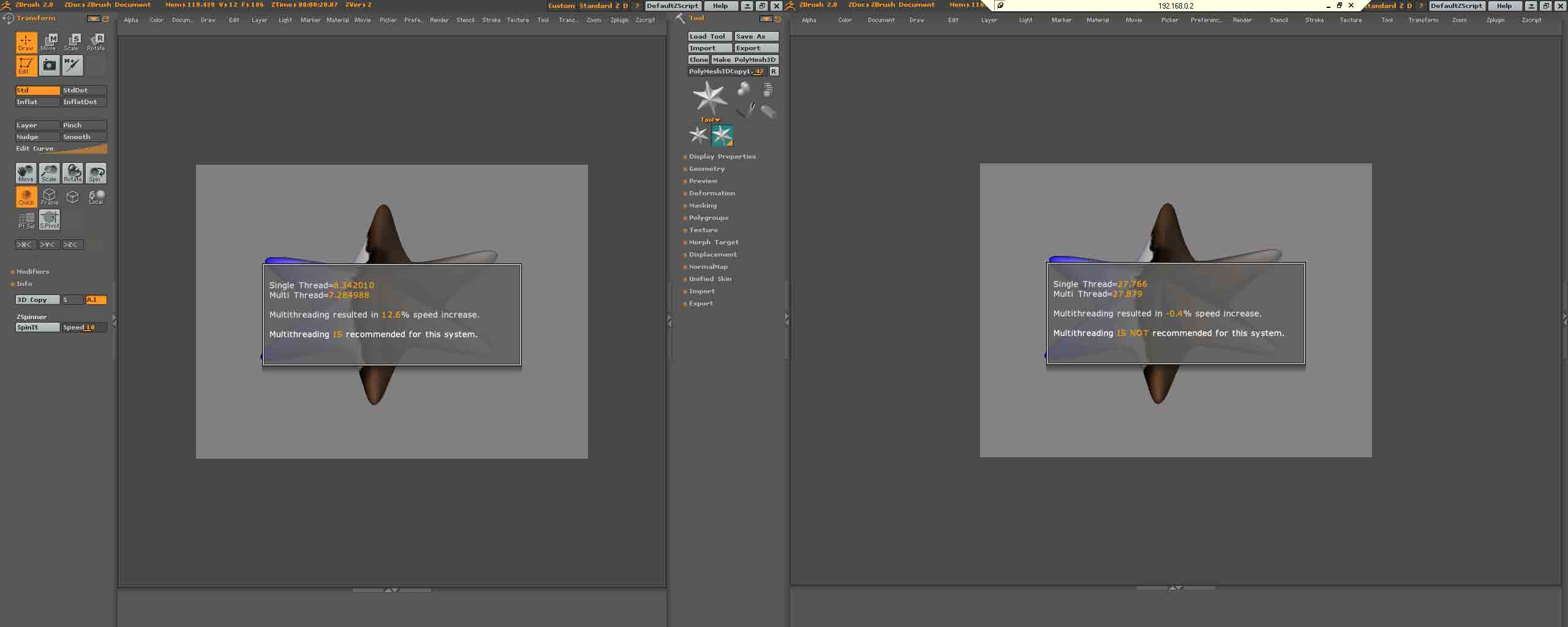Expand the Deformation section
This screenshot has width=1568, height=627.
click(x=711, y=193)
